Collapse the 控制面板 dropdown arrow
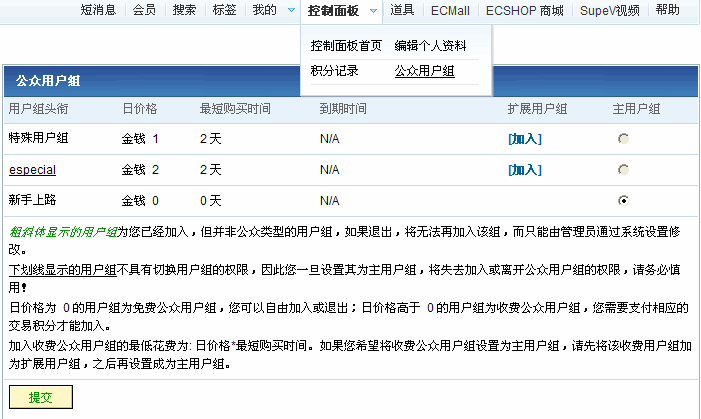 pyautogui.click(x=372, y=11)
